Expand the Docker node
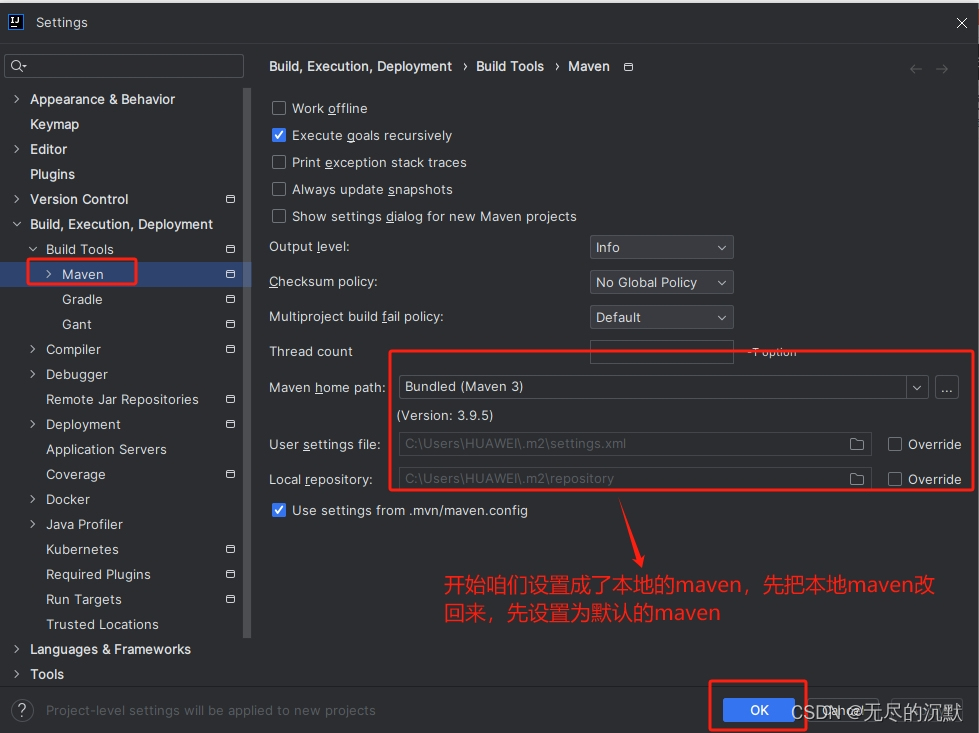 33,499
